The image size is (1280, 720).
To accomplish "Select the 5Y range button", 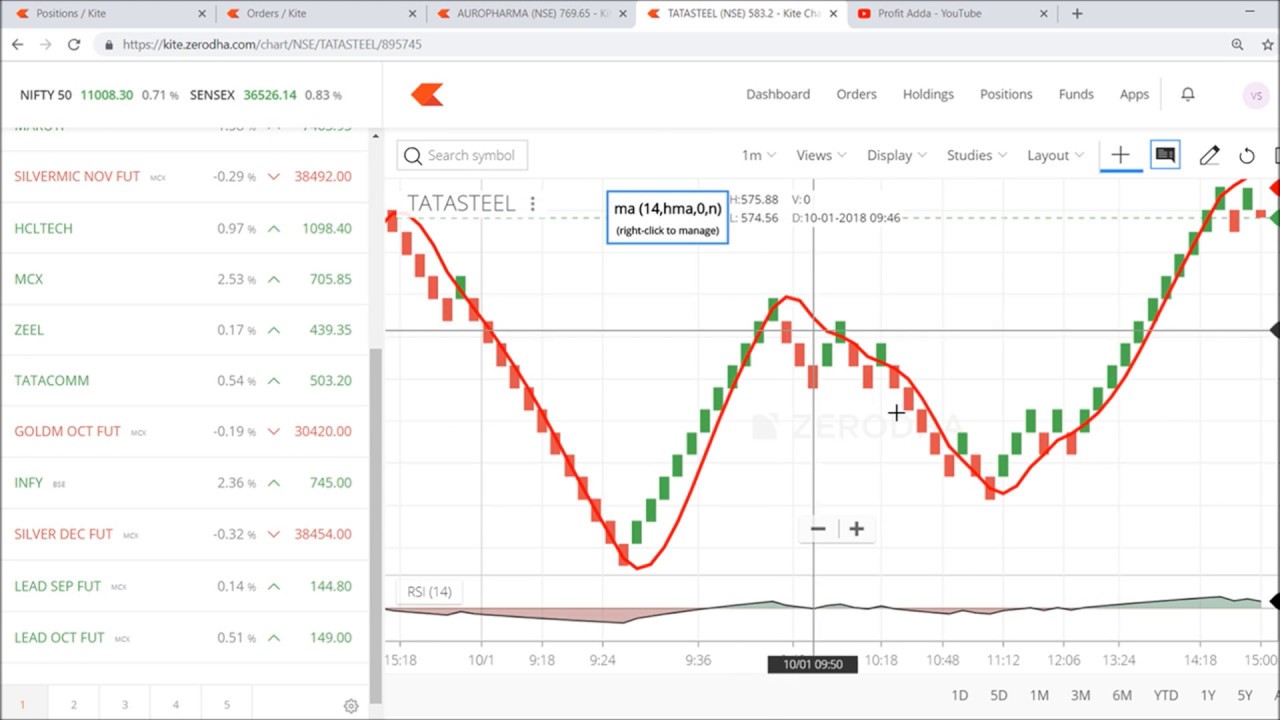I will tap(1245, 695).
